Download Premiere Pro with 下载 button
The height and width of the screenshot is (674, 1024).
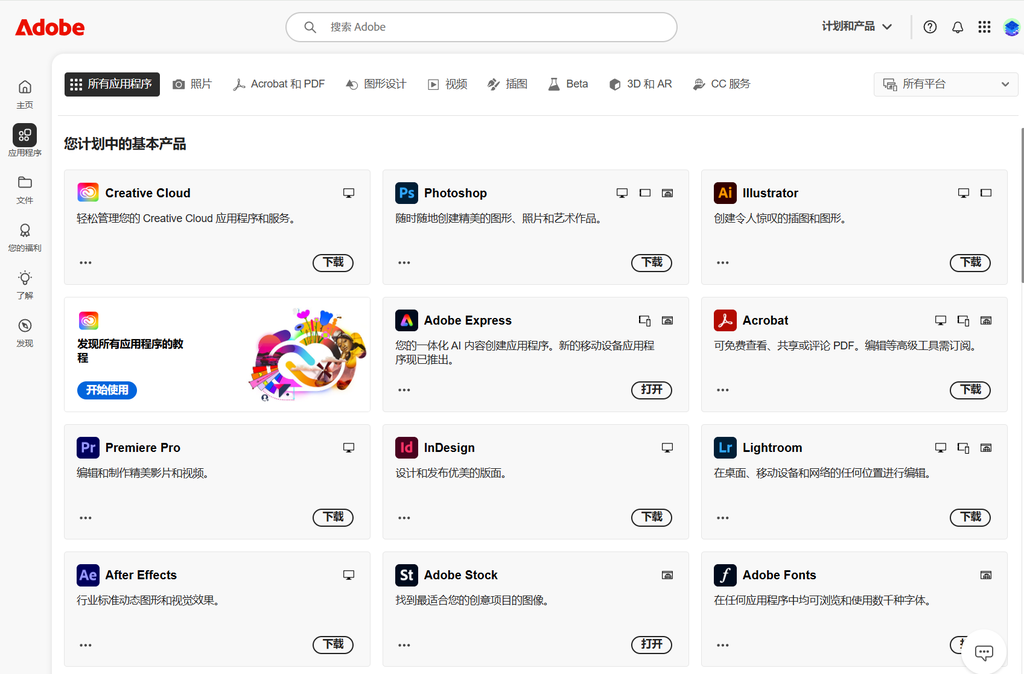[333, 517]
